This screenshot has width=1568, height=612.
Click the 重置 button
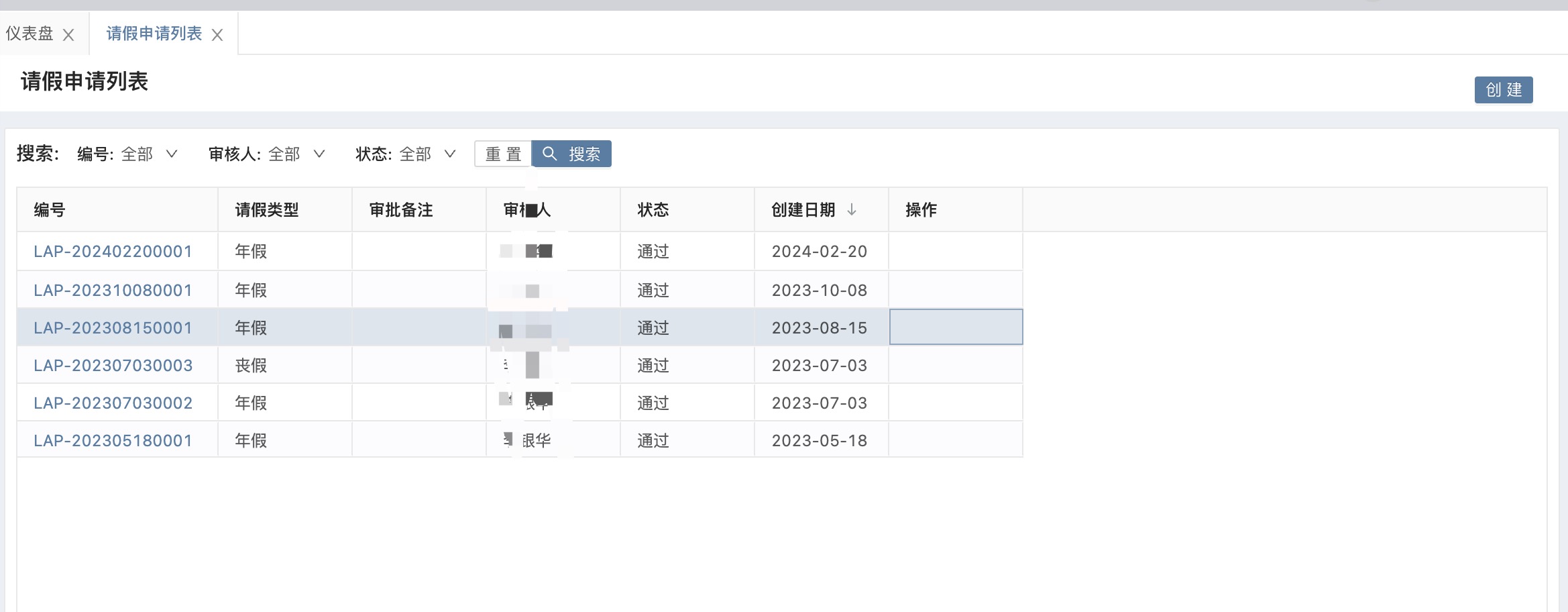point(503,154)
